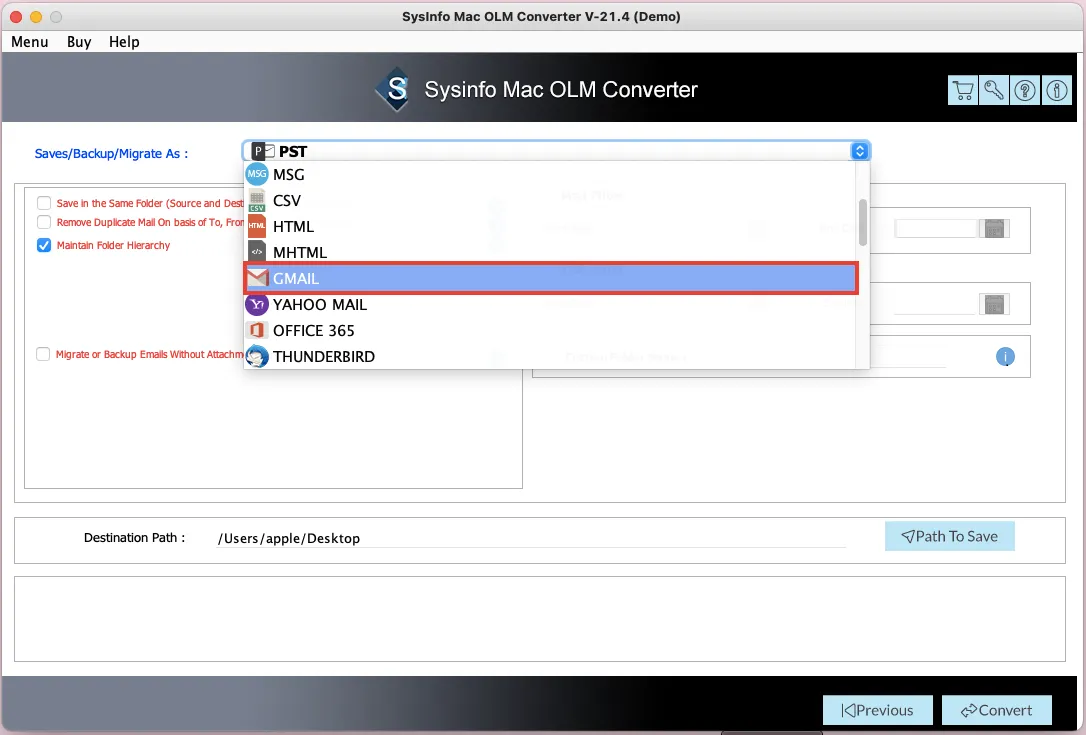Select THUNDERBIRD from the format list

pos(551,356)
